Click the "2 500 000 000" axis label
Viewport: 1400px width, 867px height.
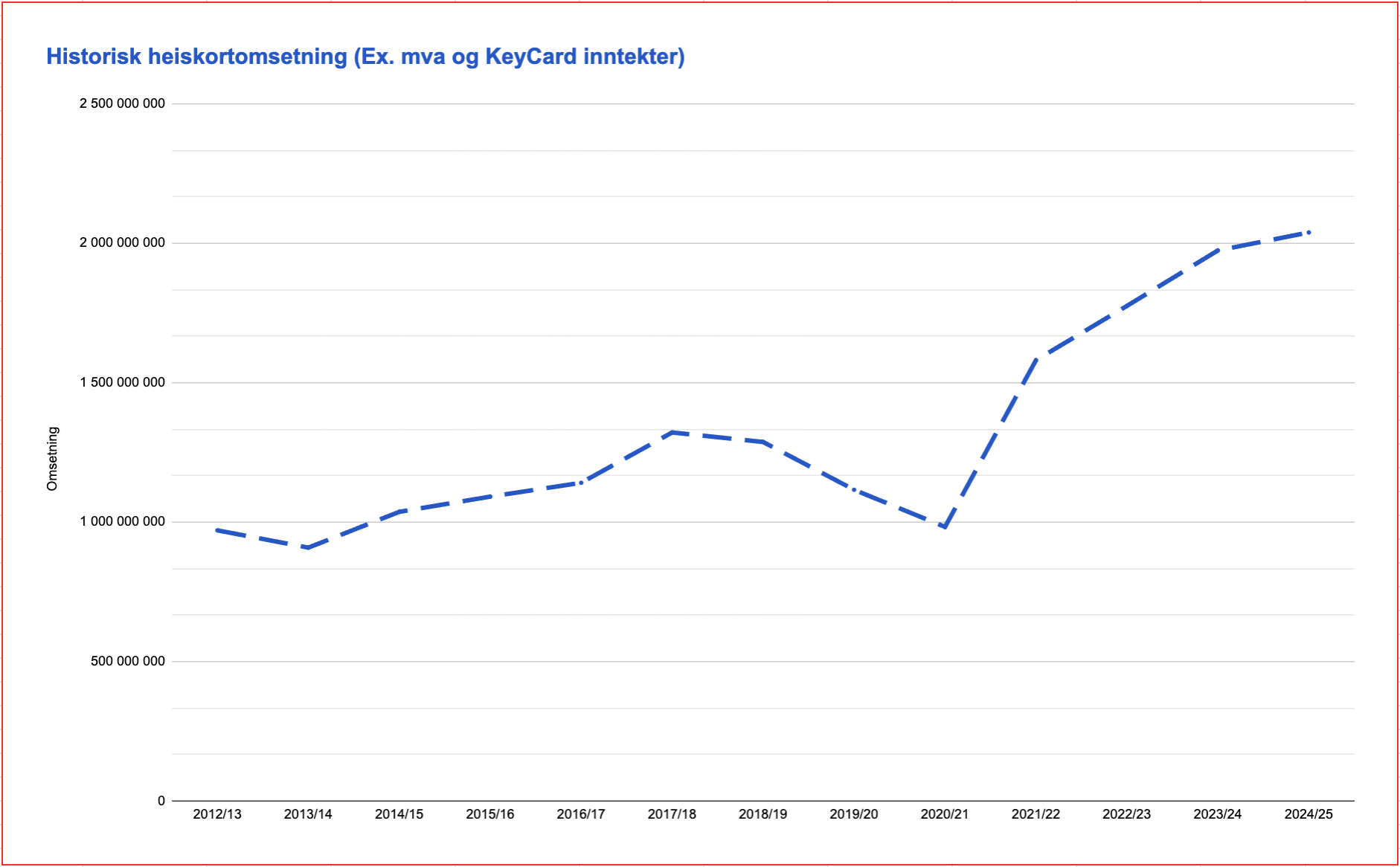(x=122, y=103)
